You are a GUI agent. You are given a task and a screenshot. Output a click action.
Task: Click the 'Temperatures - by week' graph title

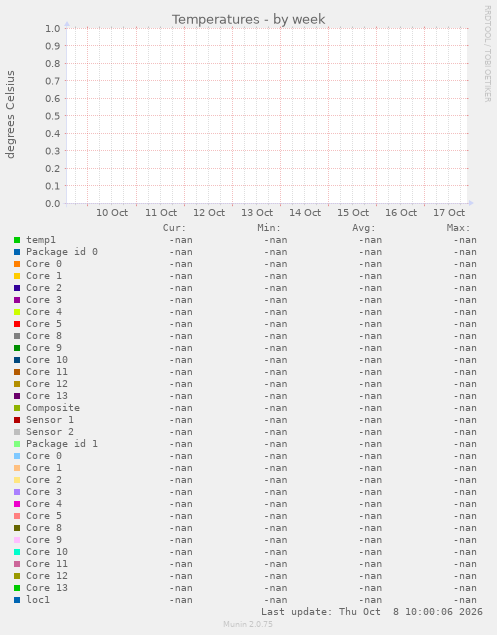[x=248, y=19]
